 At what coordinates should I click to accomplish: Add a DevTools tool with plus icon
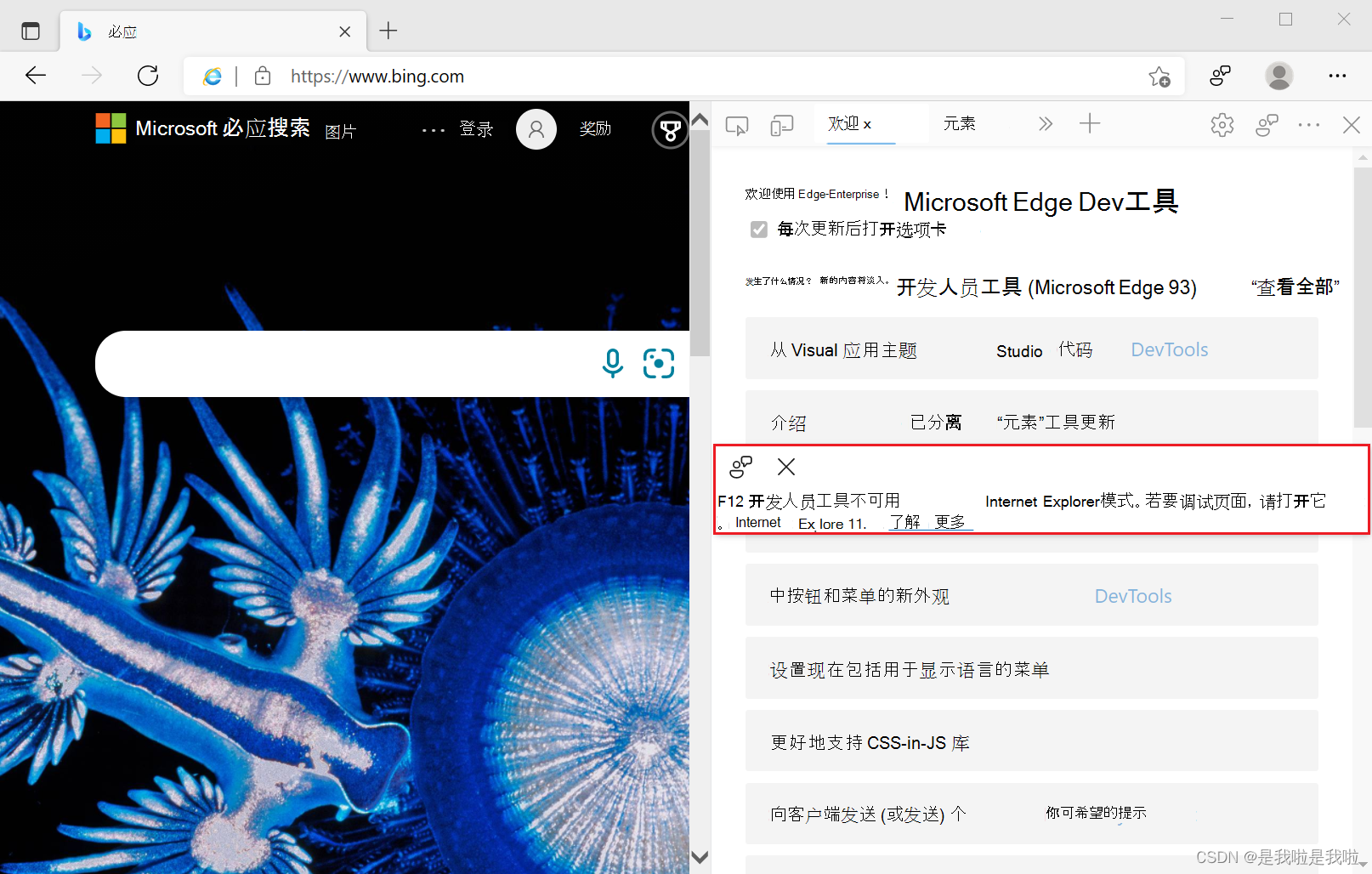pos(1090,124)
